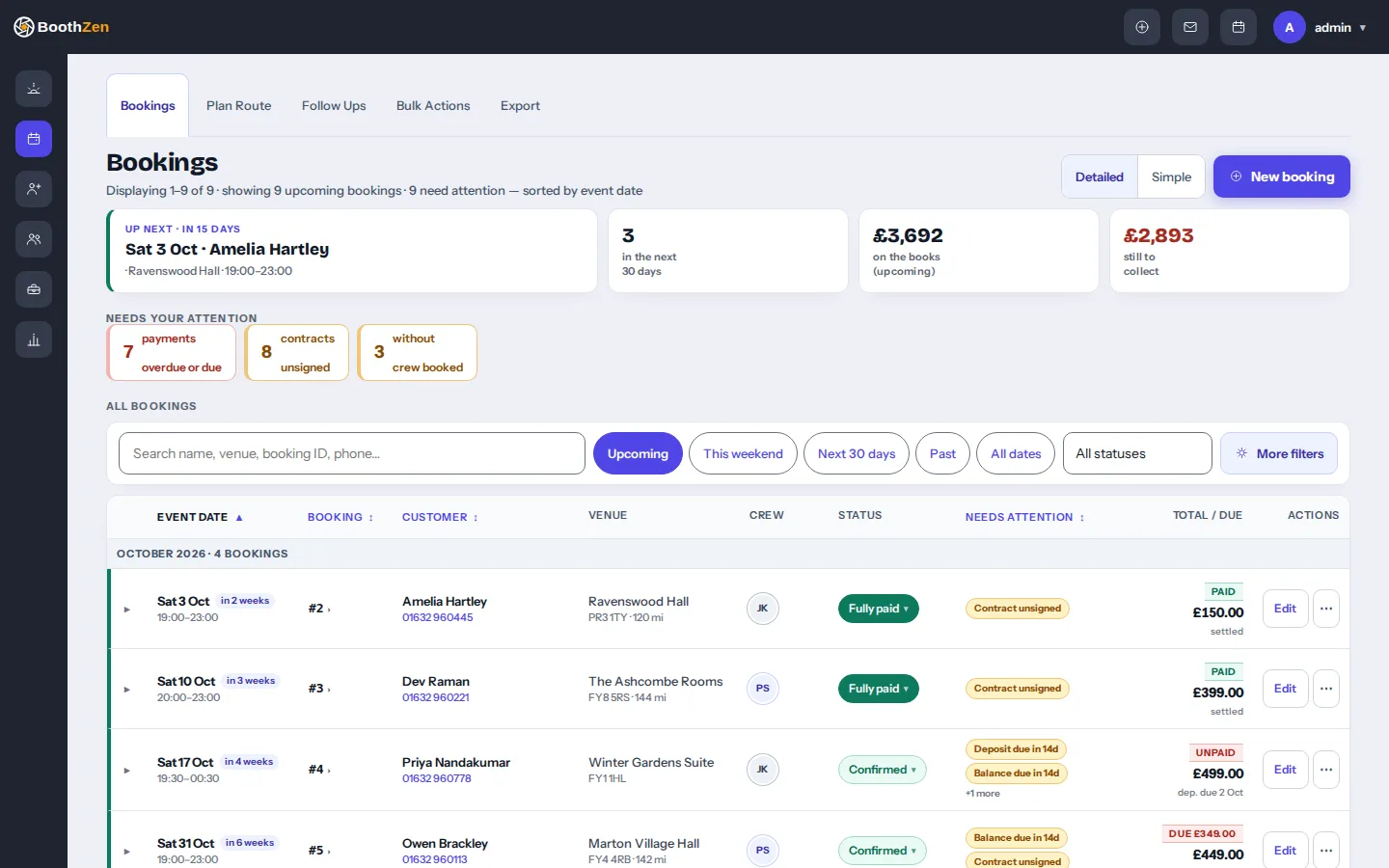Open Fully paid status dropdown for Amelia Hartley
The height and width of the screenshot is (868, 1389).
879,609
